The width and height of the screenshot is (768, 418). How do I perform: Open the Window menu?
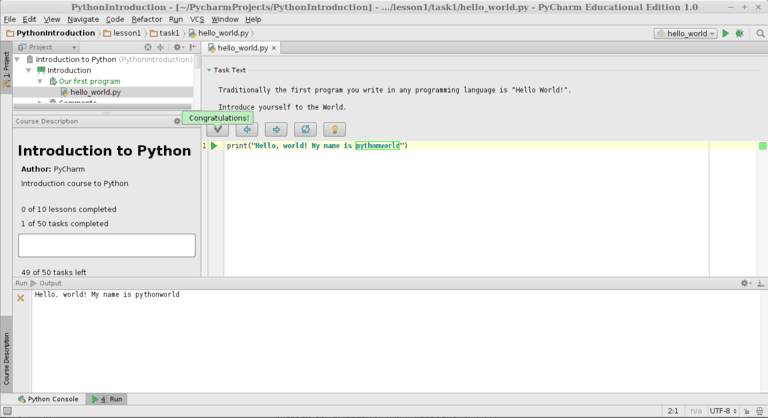coord(225,19)
